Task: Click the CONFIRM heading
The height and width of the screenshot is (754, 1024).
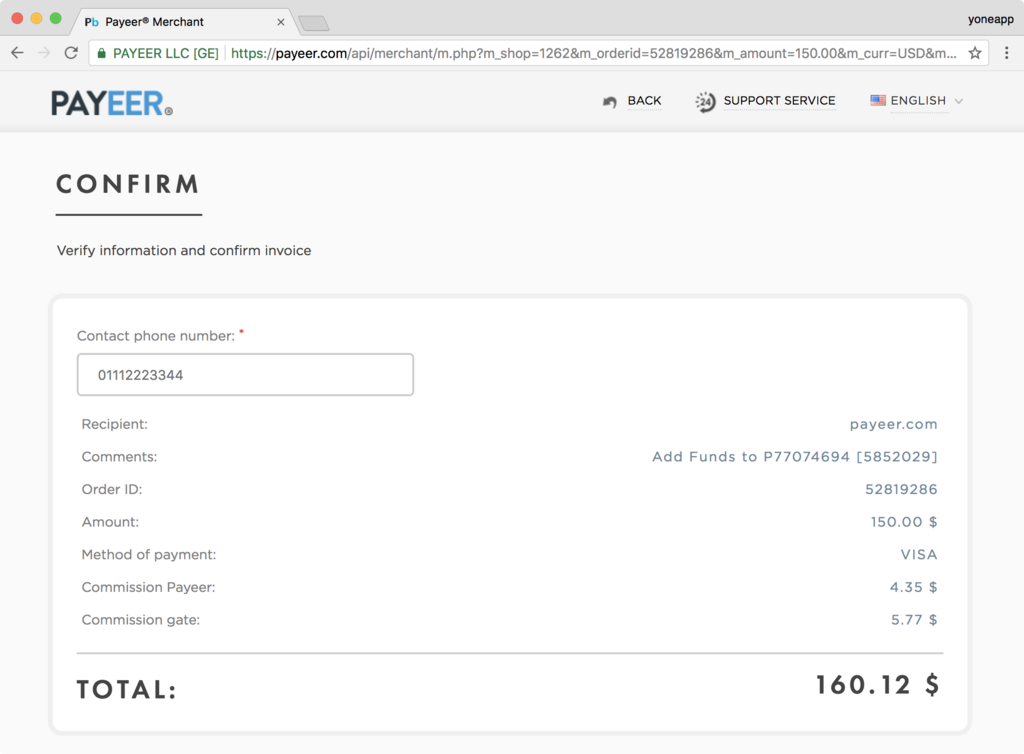Action: [128, 184]
